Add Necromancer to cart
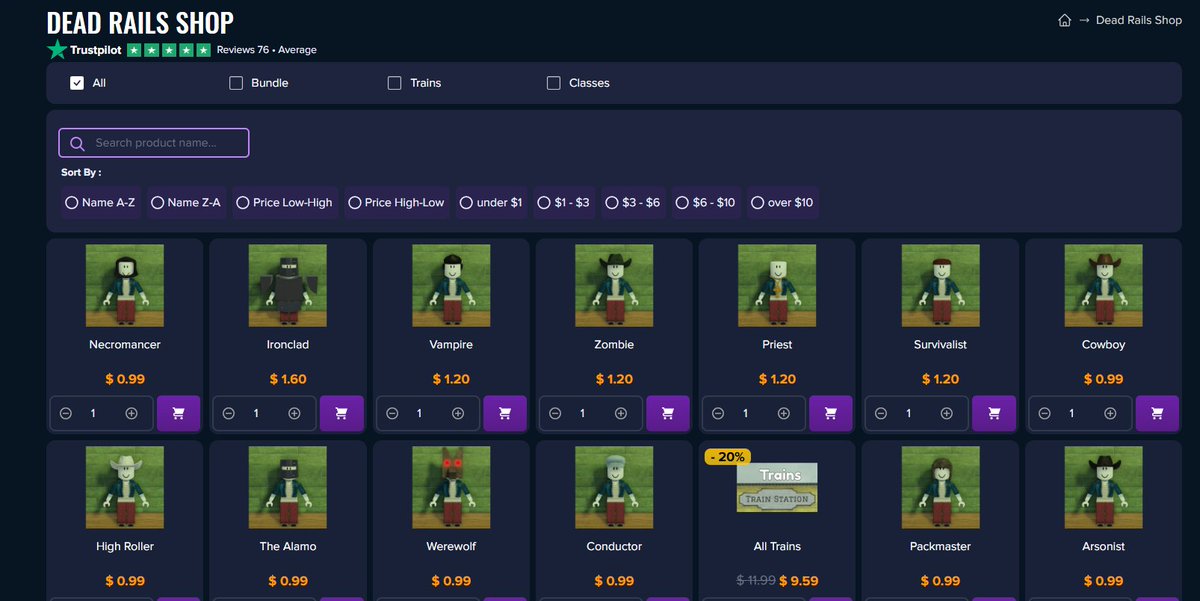 [178, 413]
